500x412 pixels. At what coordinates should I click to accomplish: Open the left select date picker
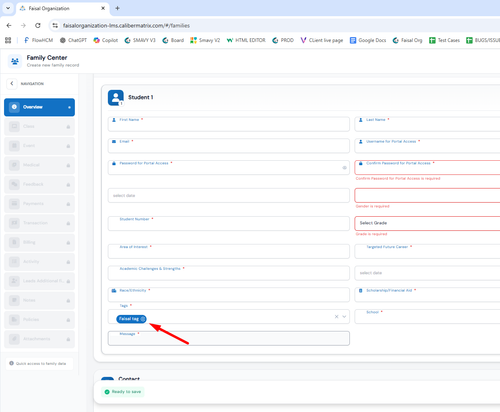[229, 195]
